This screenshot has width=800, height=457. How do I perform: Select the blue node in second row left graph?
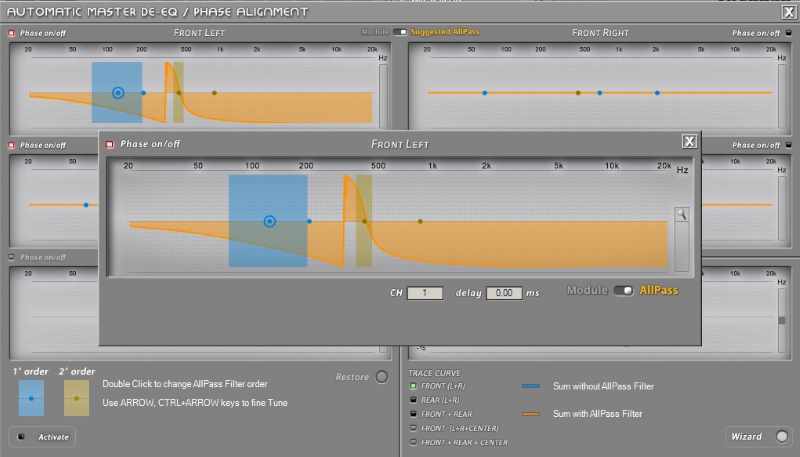pyautogui.click(x=86, y=205)
